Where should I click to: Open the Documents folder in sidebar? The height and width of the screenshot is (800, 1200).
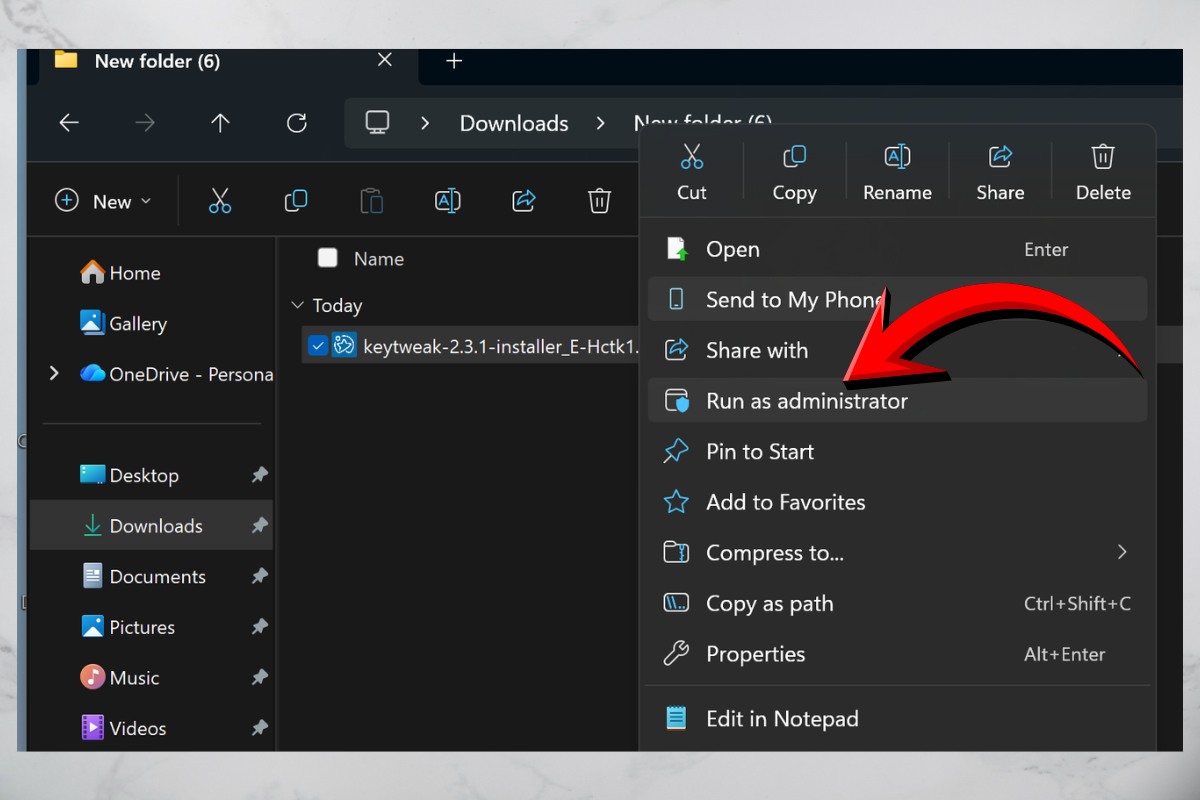(x=157, y=577)
